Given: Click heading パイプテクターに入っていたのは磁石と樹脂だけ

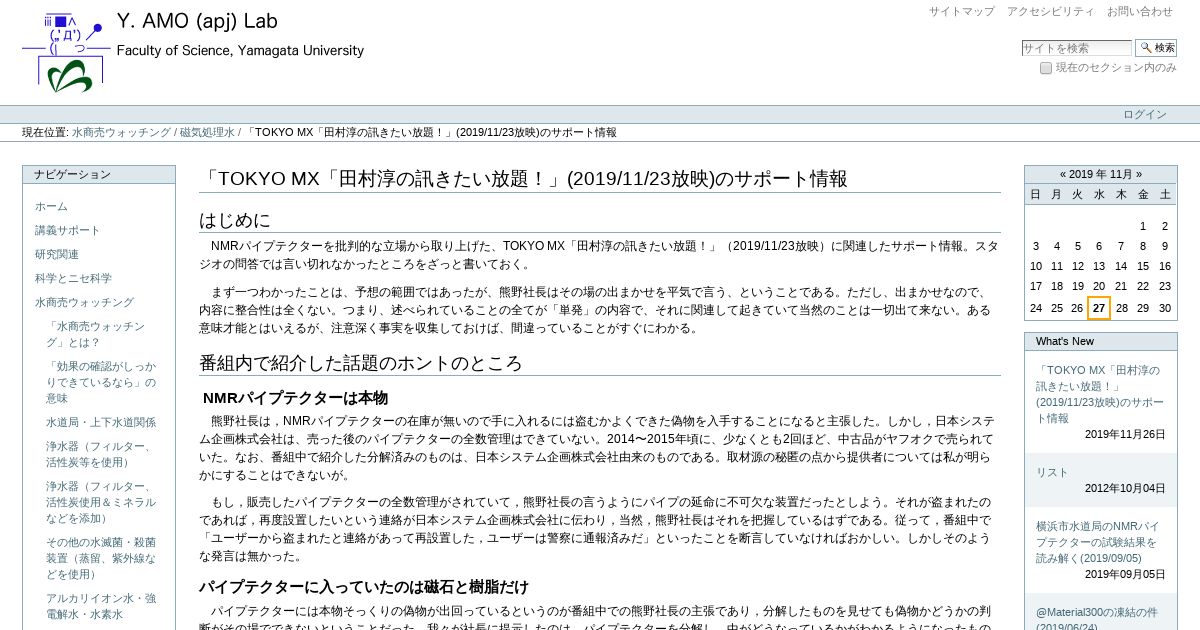Looking at the screenshot, I should pyautogui.click(x=364, y=586).
